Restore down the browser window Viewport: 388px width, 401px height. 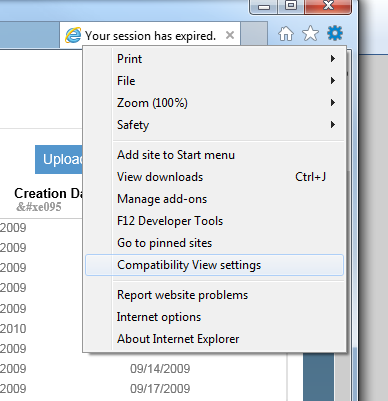click(x=291, y=7)
